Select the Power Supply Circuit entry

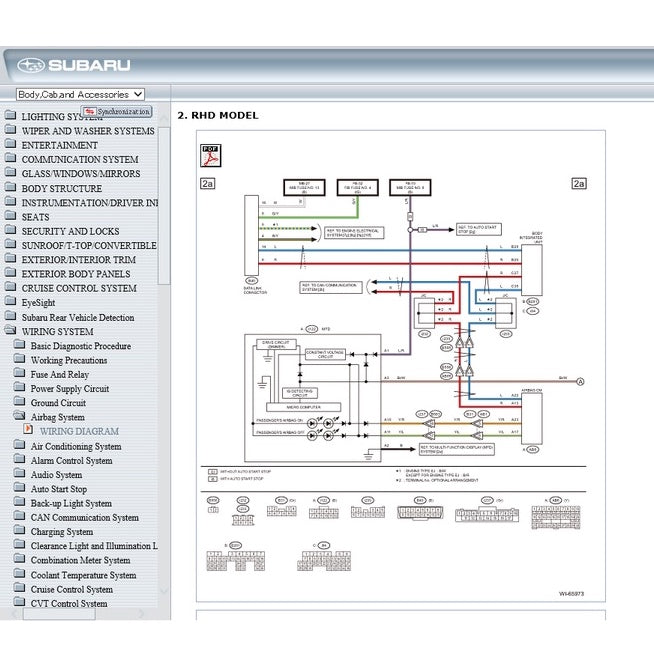[69, 388]
